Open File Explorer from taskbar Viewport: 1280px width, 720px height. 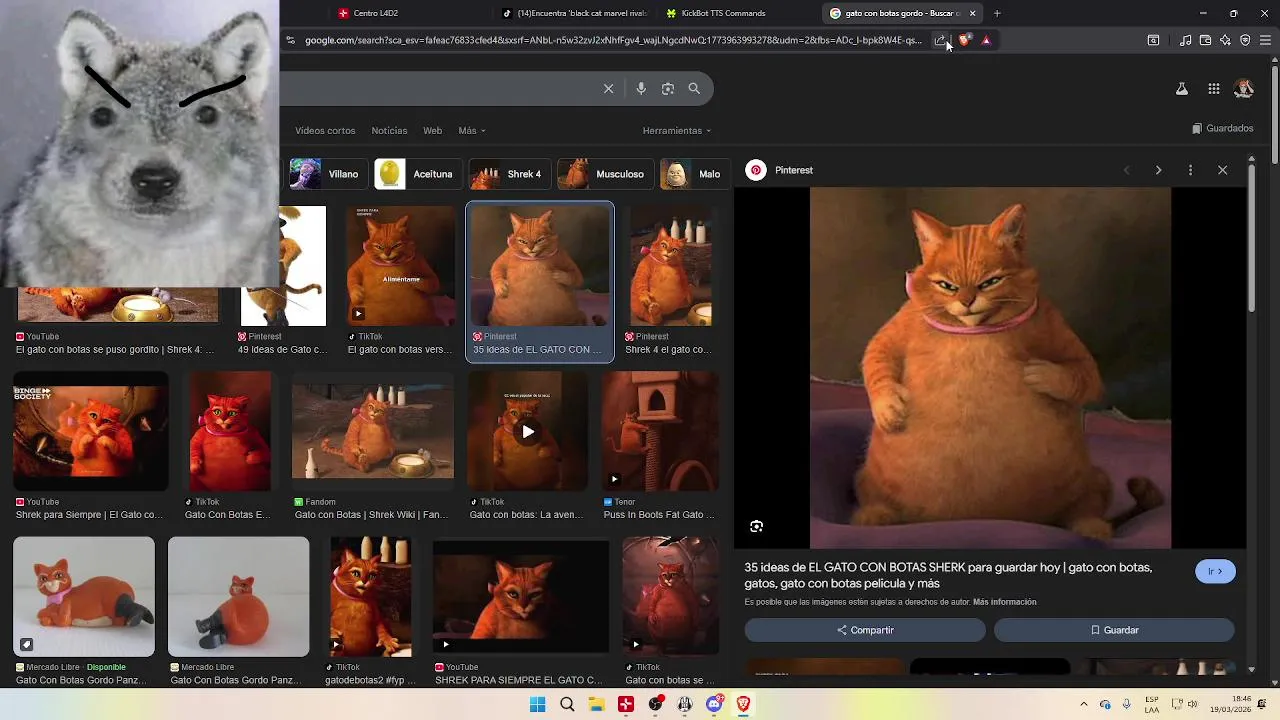[597, 704]
